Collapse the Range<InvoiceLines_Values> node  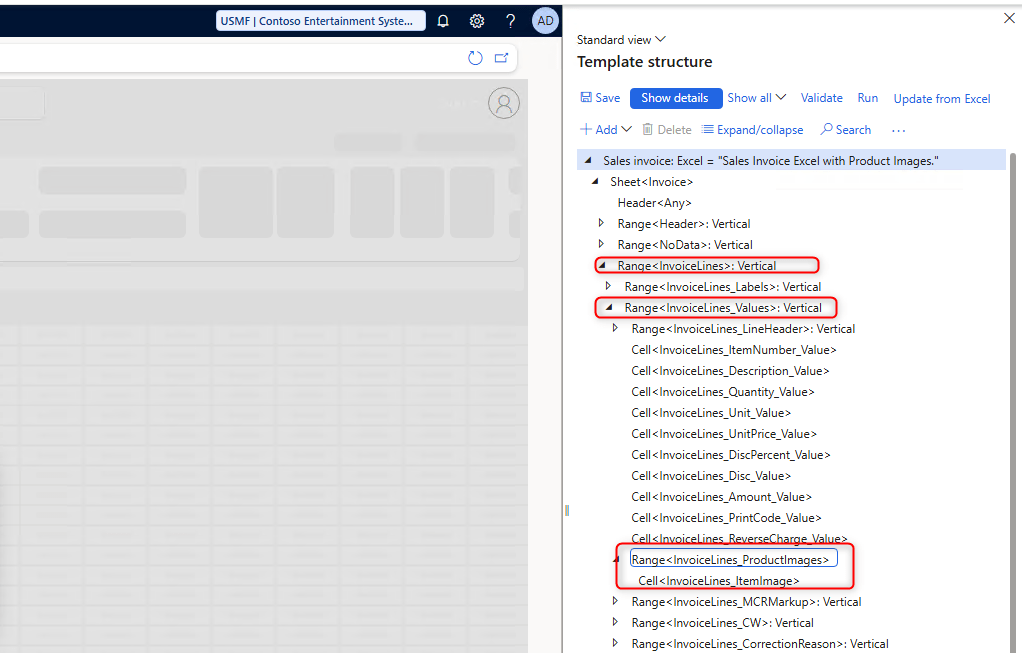[608, 308]
